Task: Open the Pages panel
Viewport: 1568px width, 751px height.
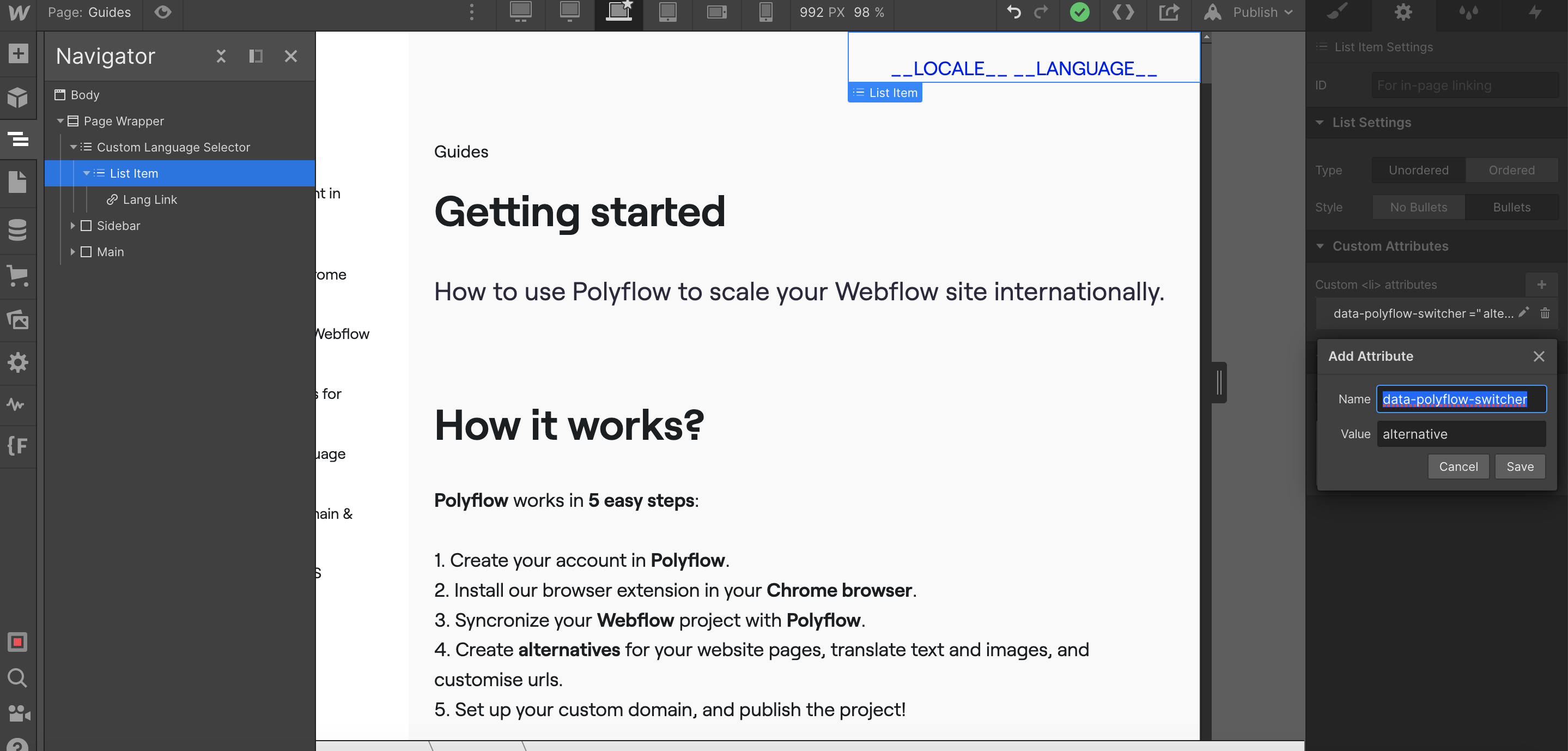Action: point(19,182)
